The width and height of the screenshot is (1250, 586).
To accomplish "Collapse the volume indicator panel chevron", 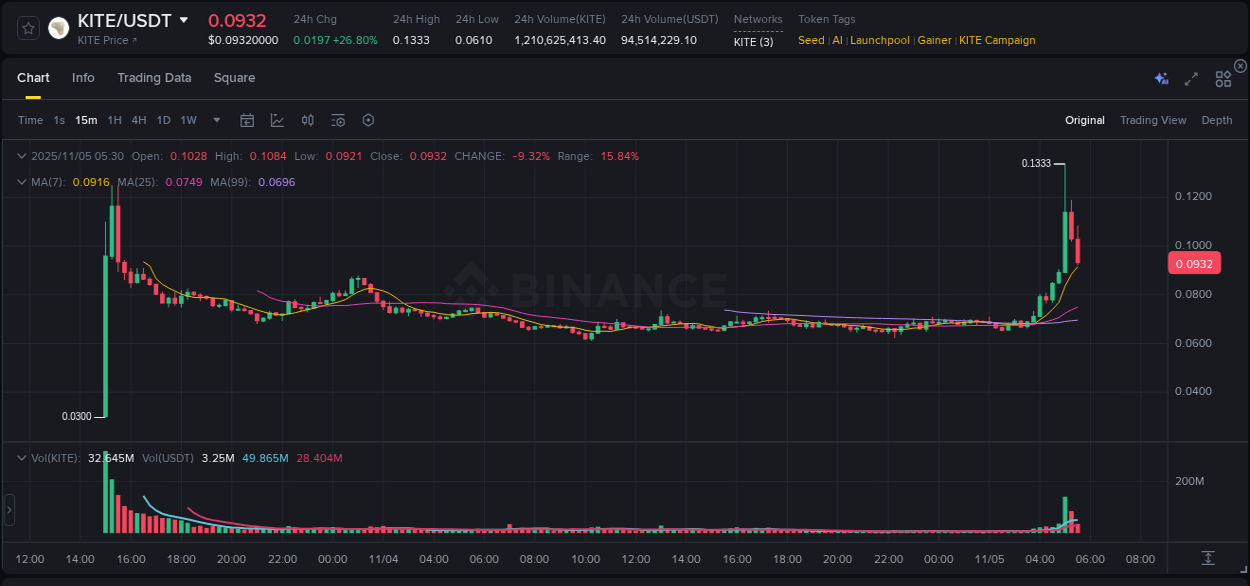I will [x=21, y=457].
